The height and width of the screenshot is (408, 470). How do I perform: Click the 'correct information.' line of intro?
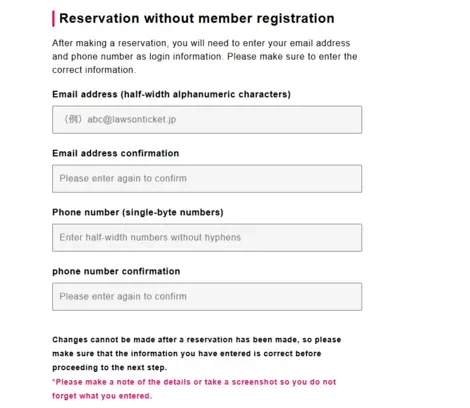[94, 70]
